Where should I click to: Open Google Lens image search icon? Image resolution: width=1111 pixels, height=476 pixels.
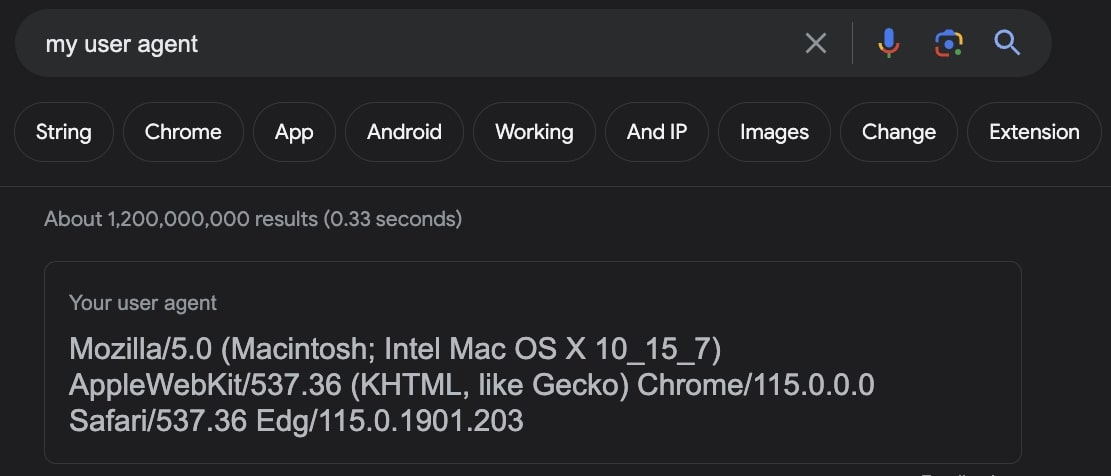(x=948, y=43)
